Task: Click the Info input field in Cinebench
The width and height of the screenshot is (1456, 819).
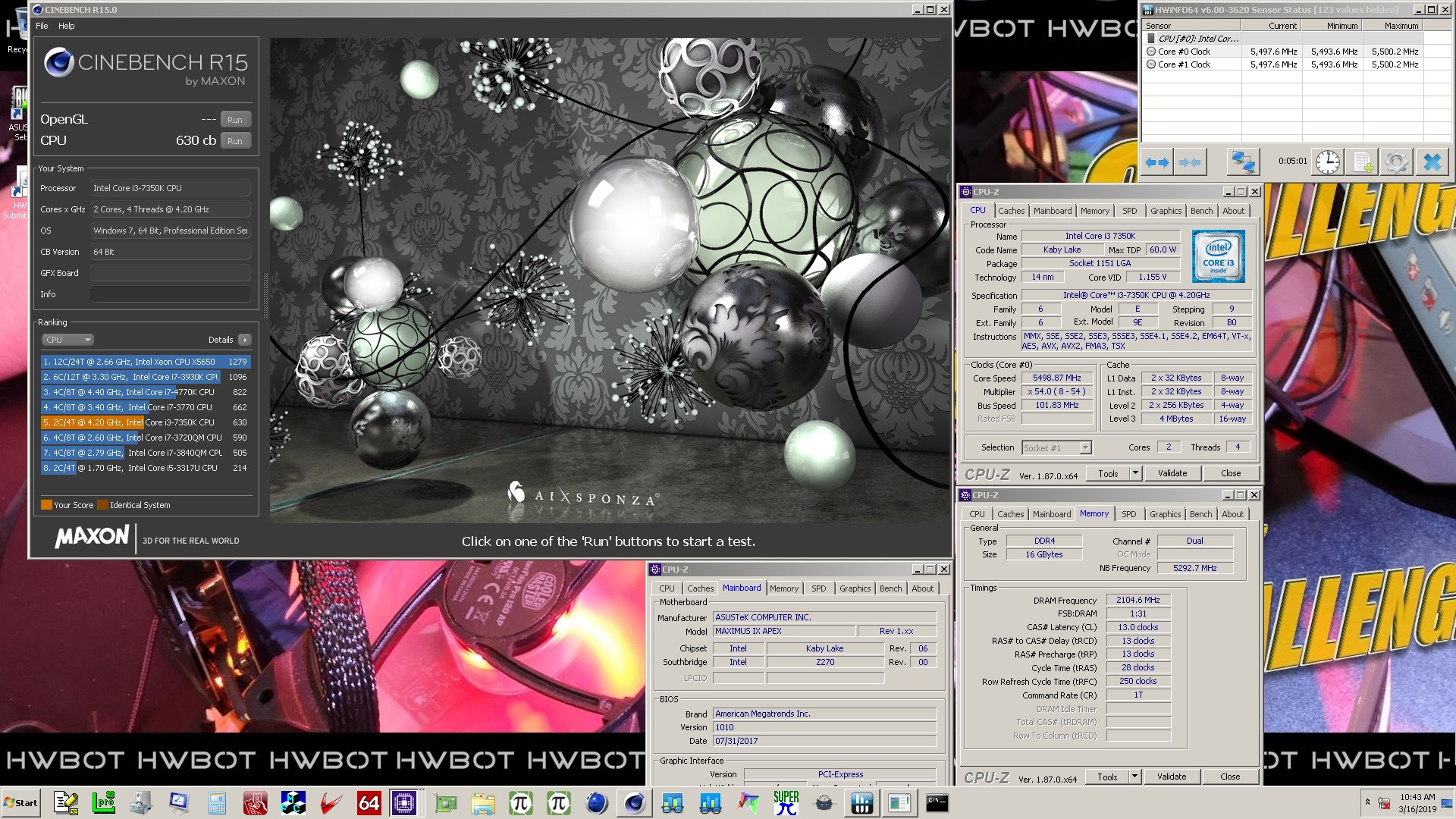Action: (171, 294)
